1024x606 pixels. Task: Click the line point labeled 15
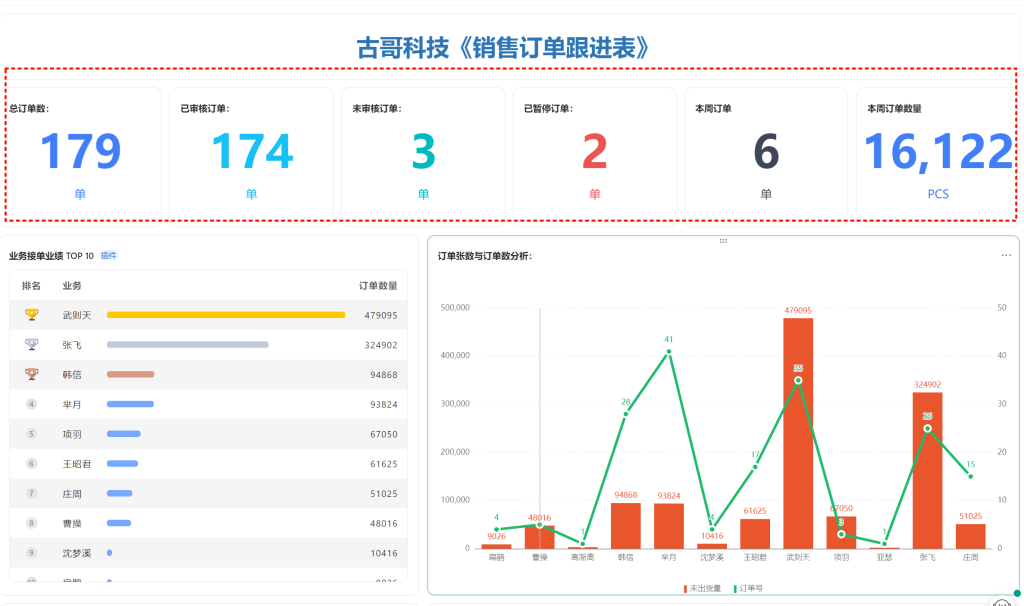[970, 476]
